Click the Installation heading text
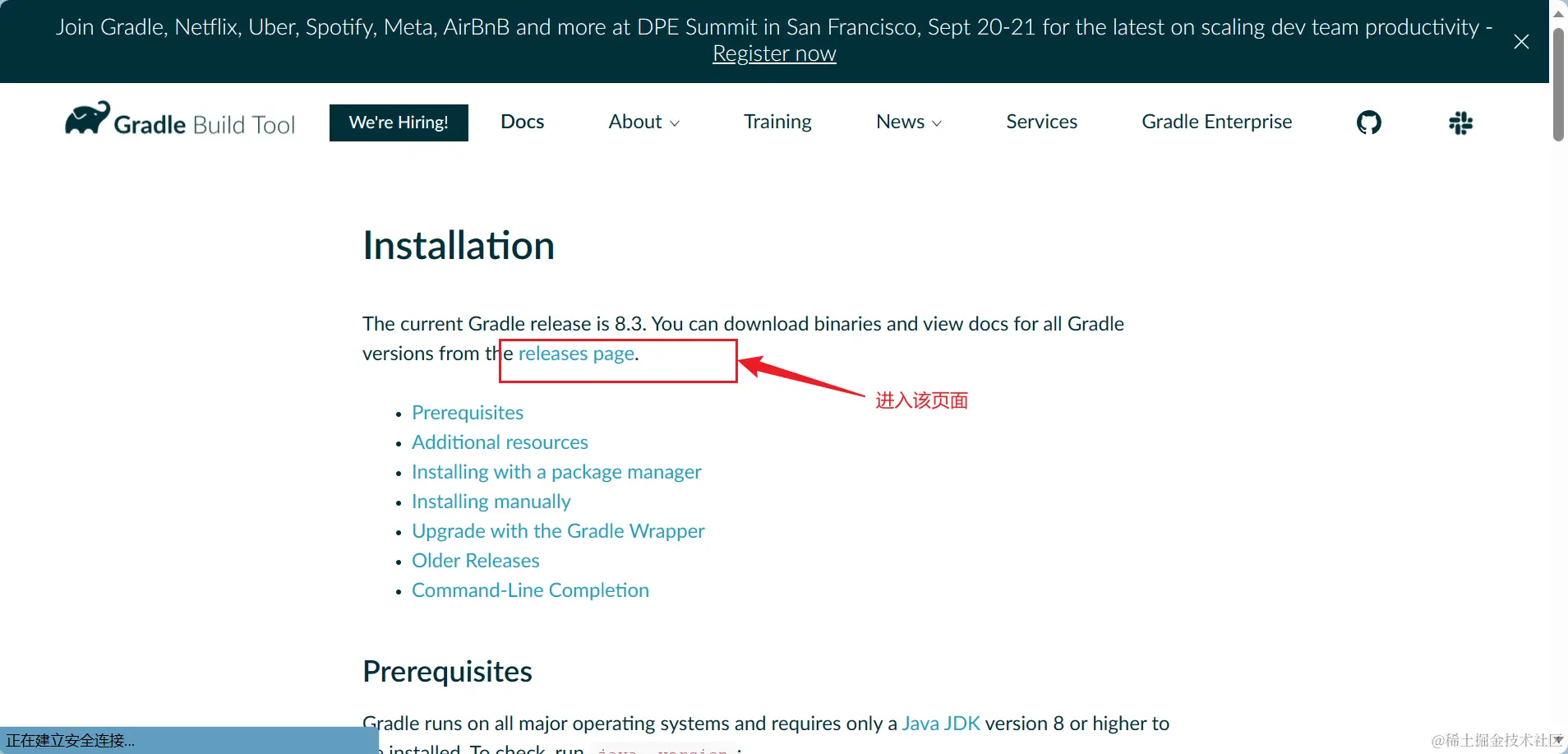Image resolution: width=1568 pixels, height=754 pixels. [459, 245]
